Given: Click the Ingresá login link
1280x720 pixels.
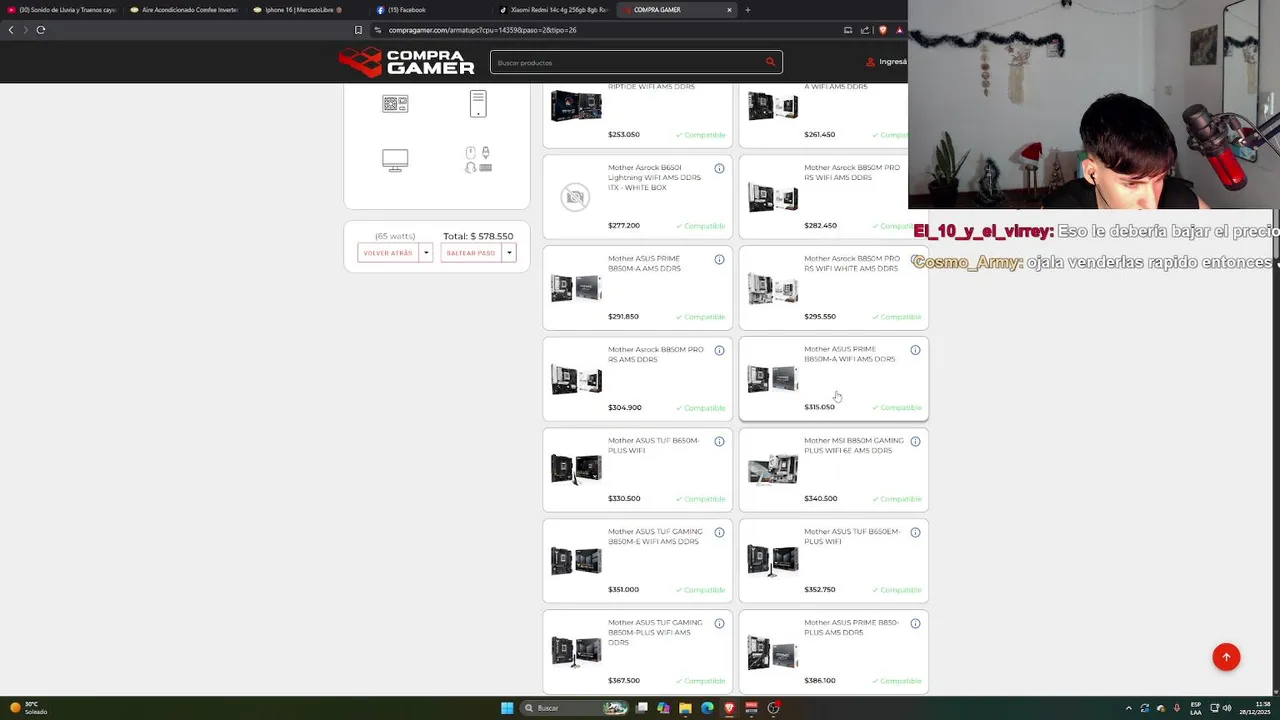Looking at the screenshot, I should (893, 62).
